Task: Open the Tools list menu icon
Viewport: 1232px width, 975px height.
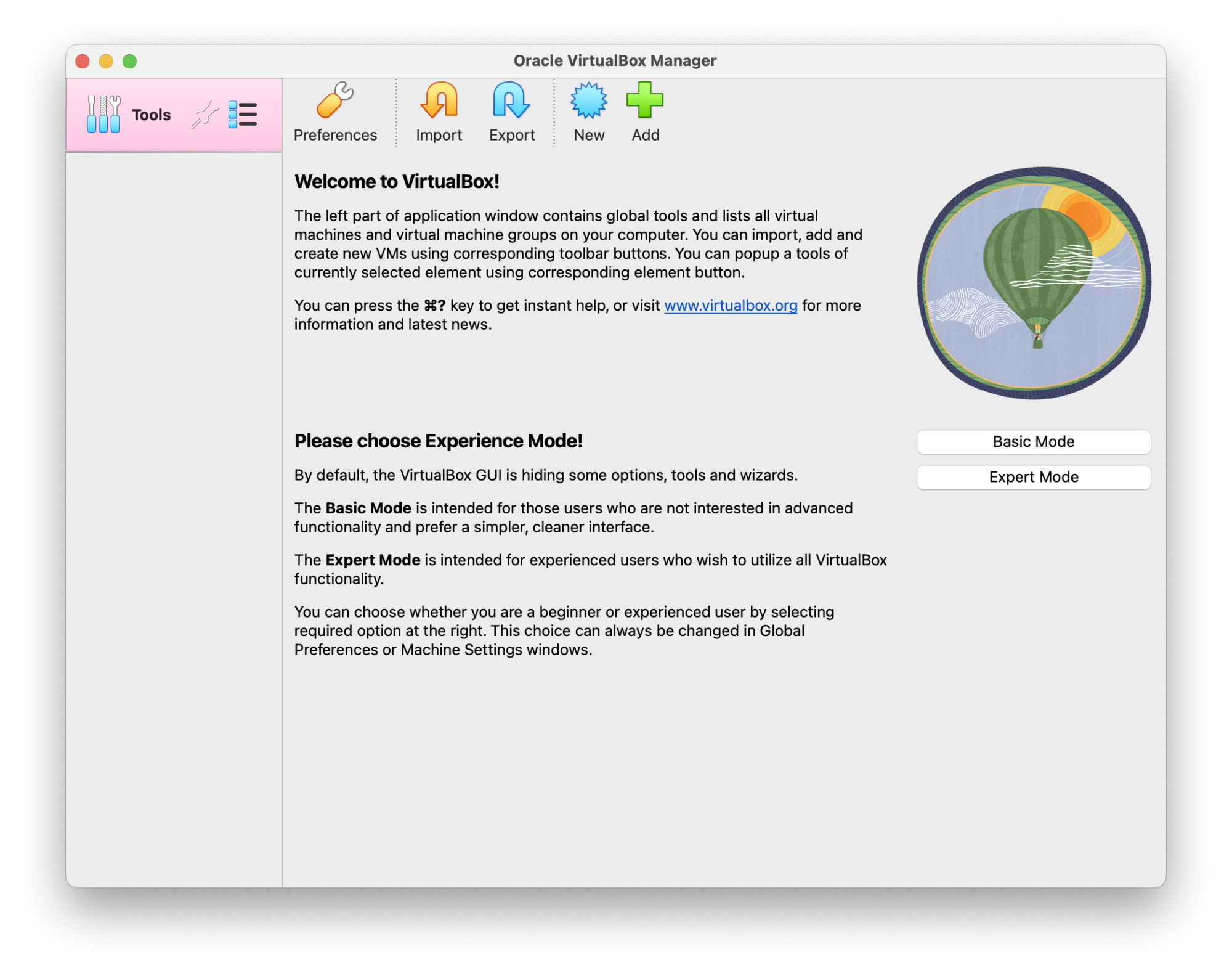Action: pyautogui.click(x=243, y=115)
